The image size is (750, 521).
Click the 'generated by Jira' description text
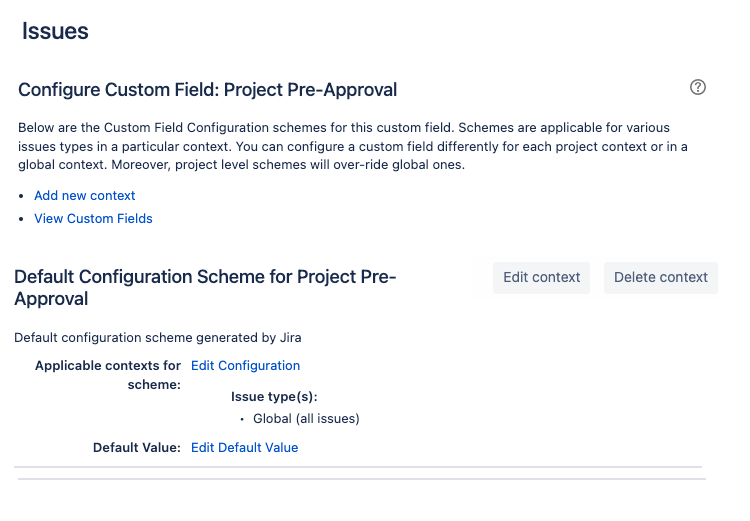point(157,338)
